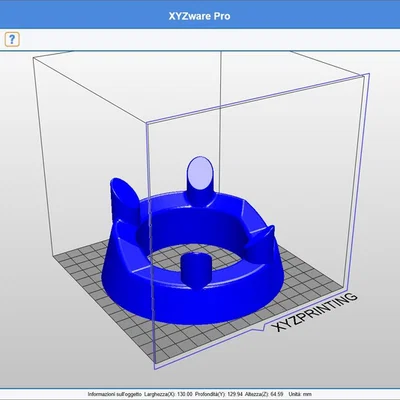Click the Informazioni sull'oggetto status label

point(115,394)
